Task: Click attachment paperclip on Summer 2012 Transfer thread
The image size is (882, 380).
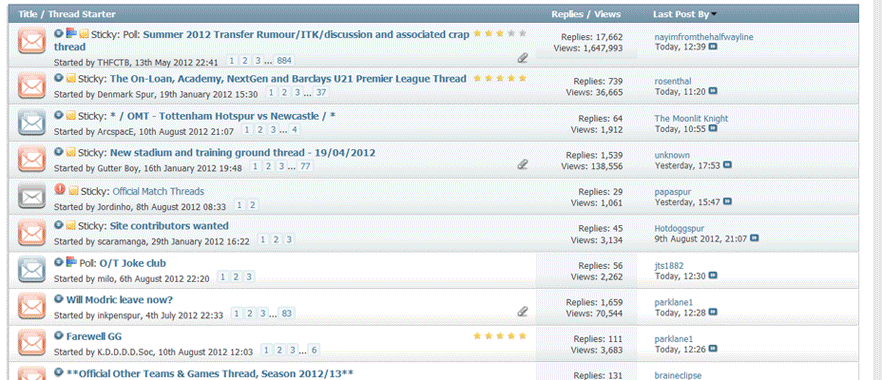Action: [x=523, y=57]
